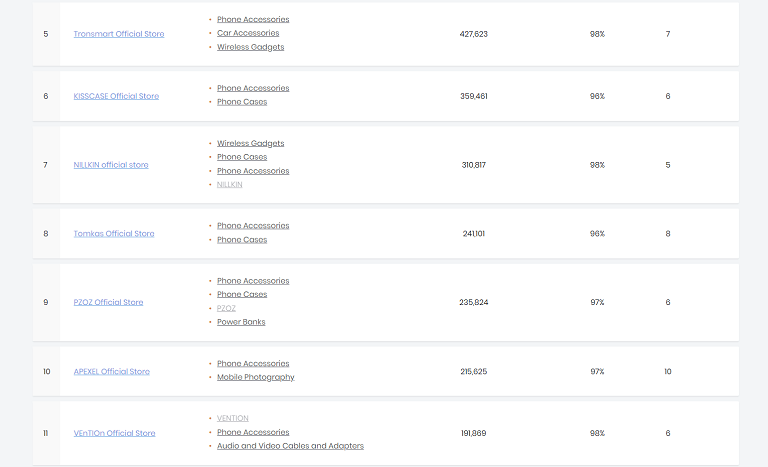Visit the NILLKIN official store page
768x467 pixels.
pos(111,165)
